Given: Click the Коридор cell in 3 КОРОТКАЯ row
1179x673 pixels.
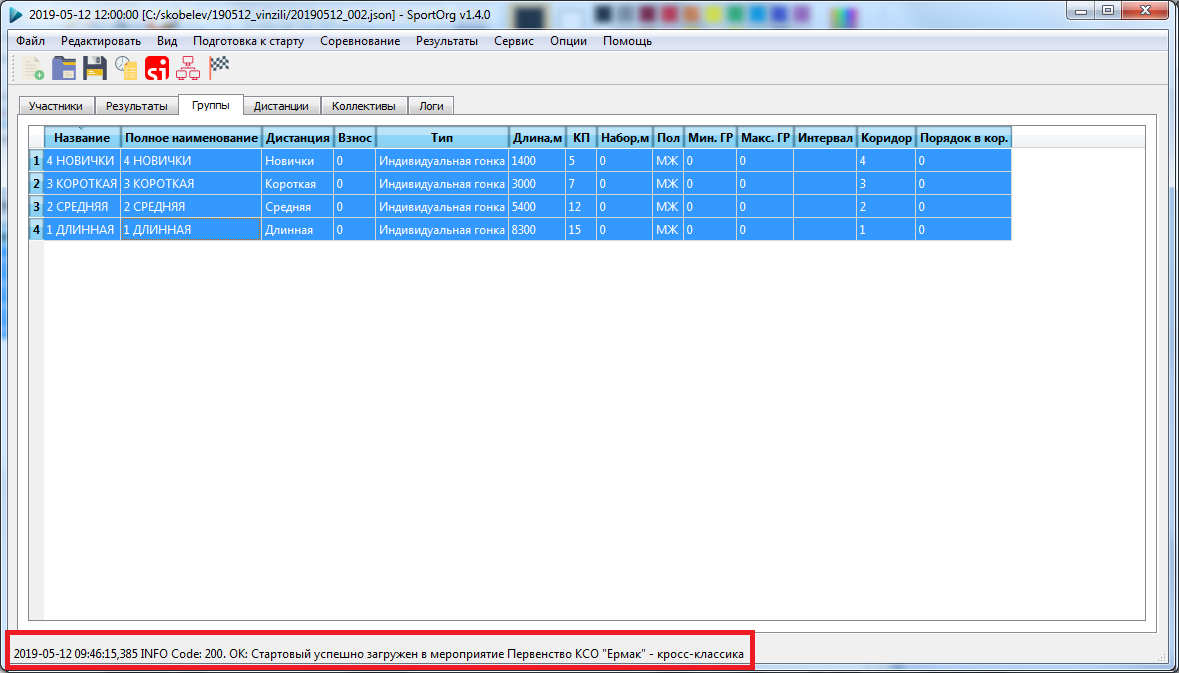Looking at the screenshot, I should coord(887,183).
